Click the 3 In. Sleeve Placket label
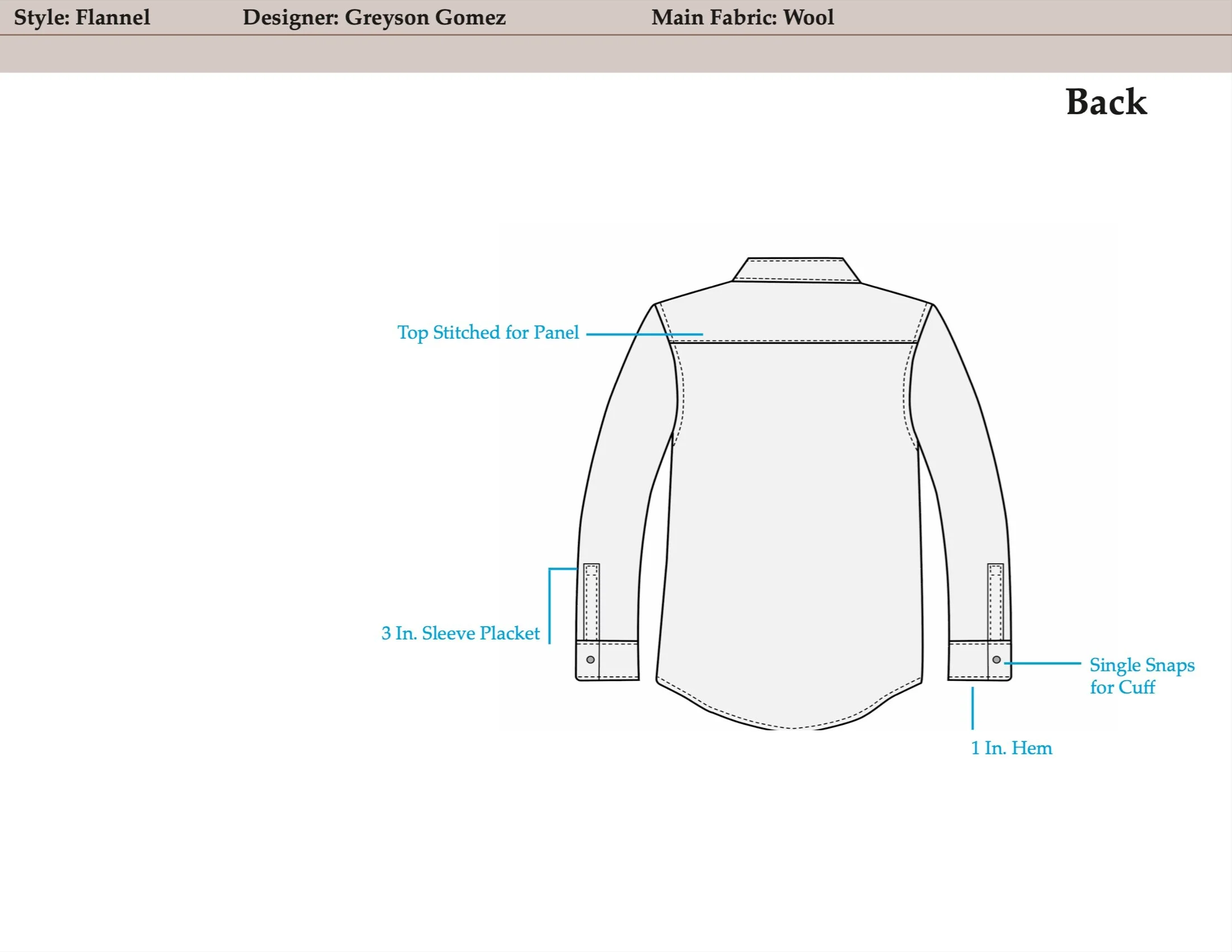This screenshot has height=952, width=1232. pyautogui.click(x=460, y=633)
